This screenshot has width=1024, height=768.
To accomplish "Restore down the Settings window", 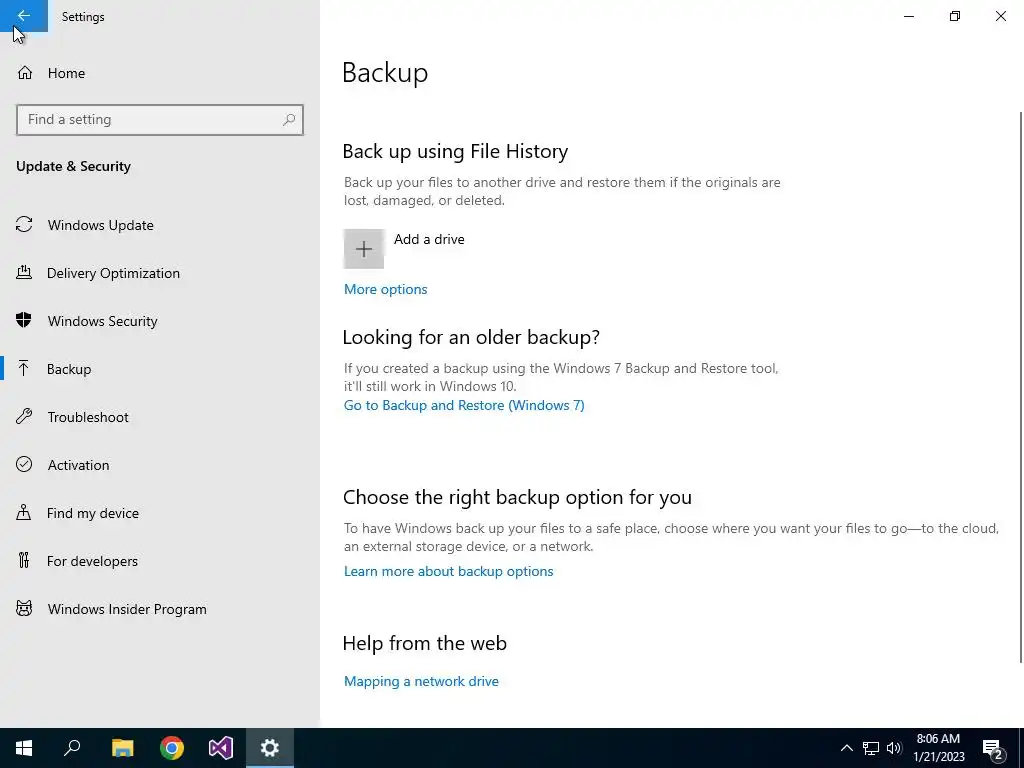I will coord(955,16).
